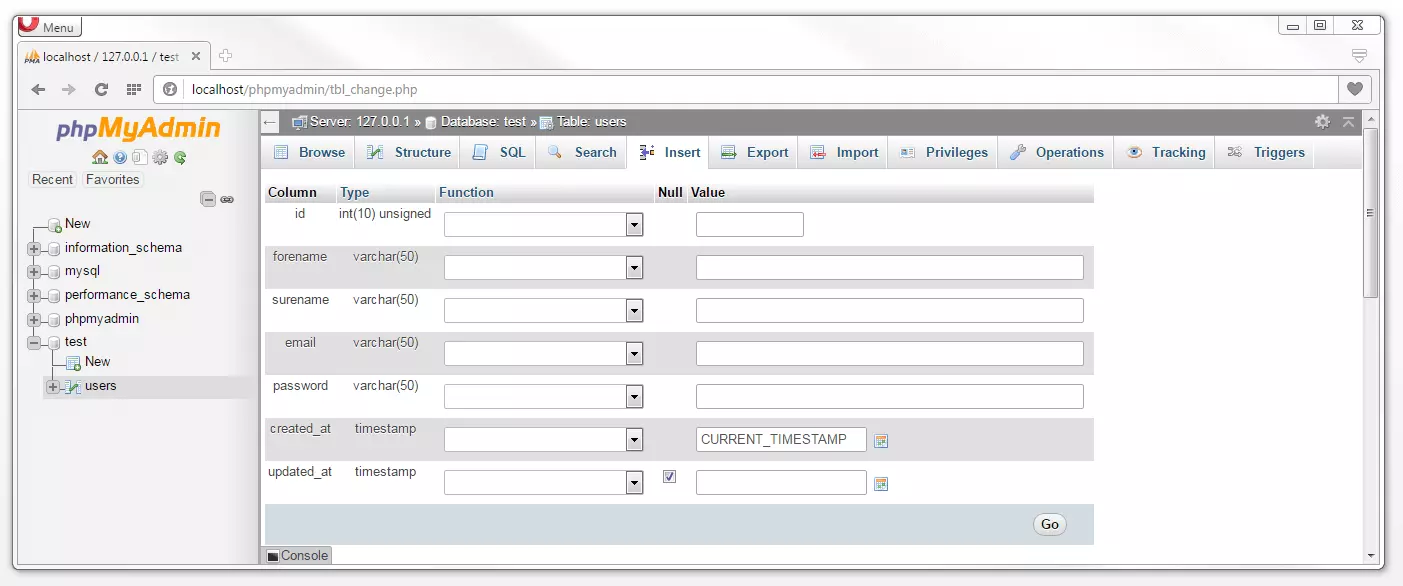The height and width of the screenshot is (586, 1403).
Task: Click the Recent tables button
Action: pyautogui.click(x=52, y=180)
